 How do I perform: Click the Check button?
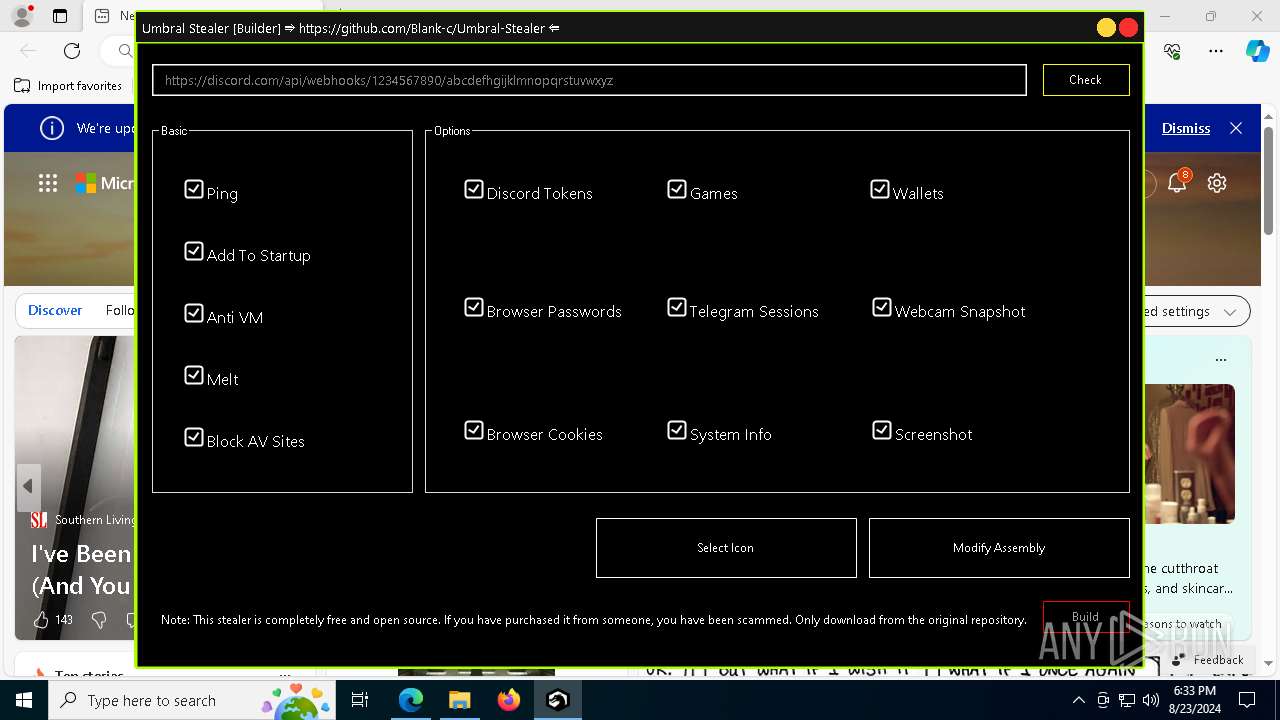coord(1085,80)
